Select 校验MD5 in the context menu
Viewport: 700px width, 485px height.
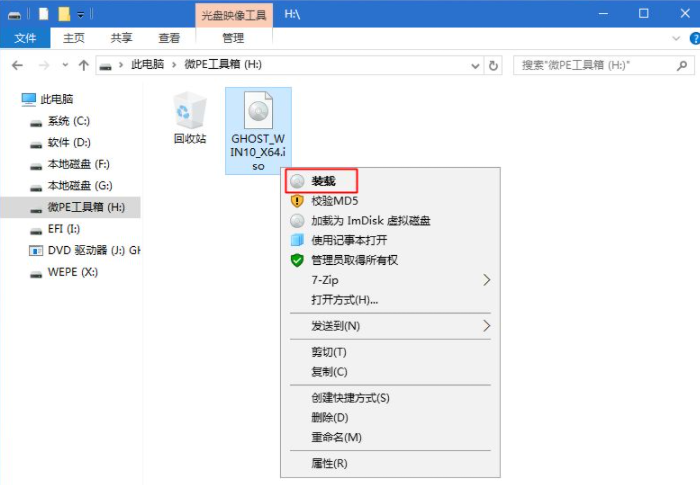pyautogui.click(x=334, y=200)
